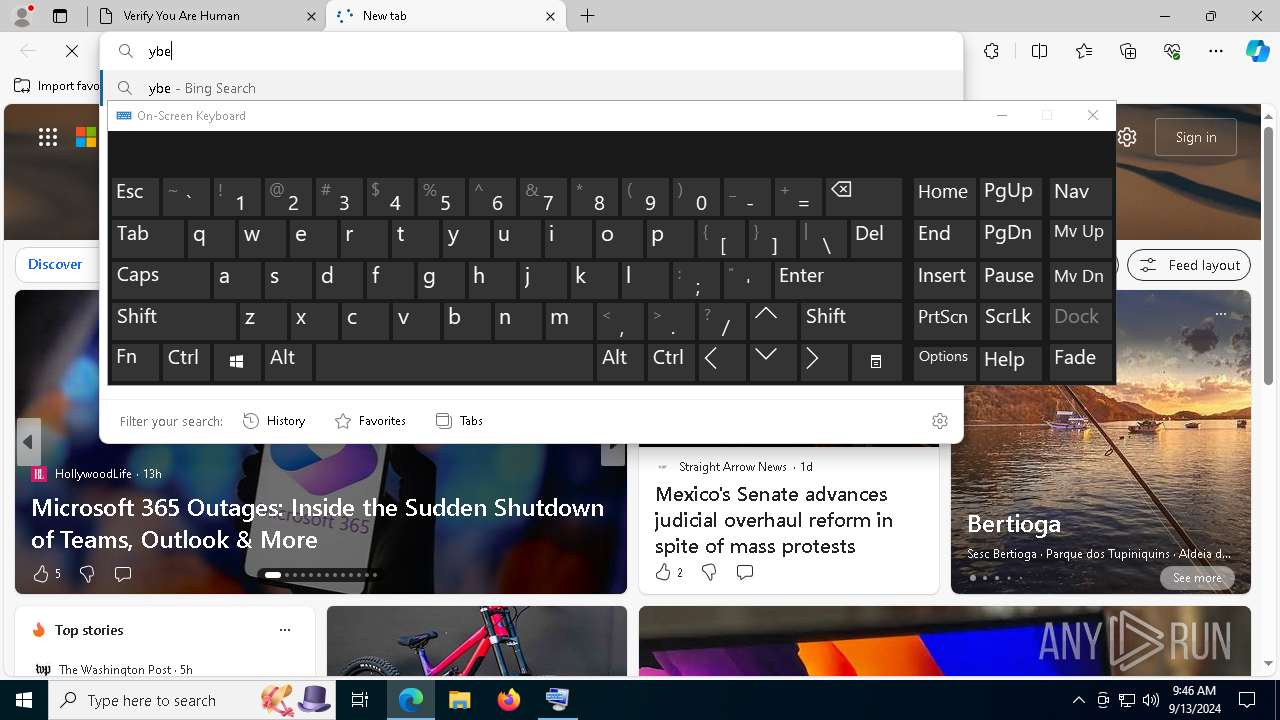Click the Windows logo key
Image resolution: width=1280 pixels, height=720 pixels.
coord(237,362)
